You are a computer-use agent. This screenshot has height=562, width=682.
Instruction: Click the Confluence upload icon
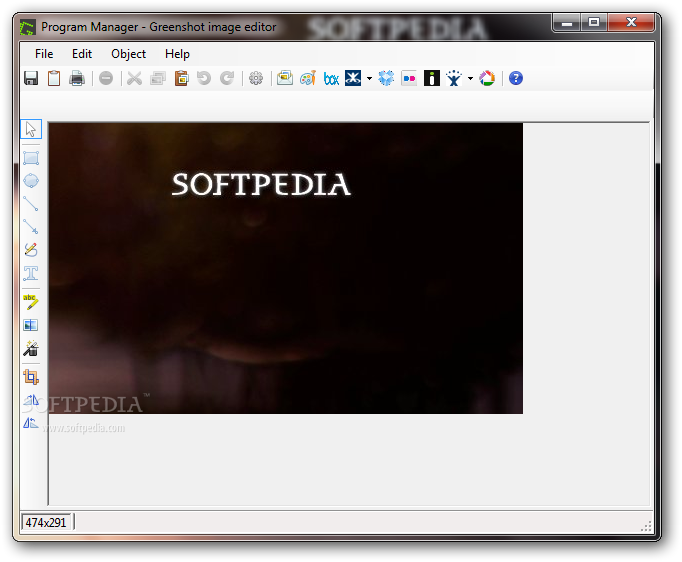353,78
